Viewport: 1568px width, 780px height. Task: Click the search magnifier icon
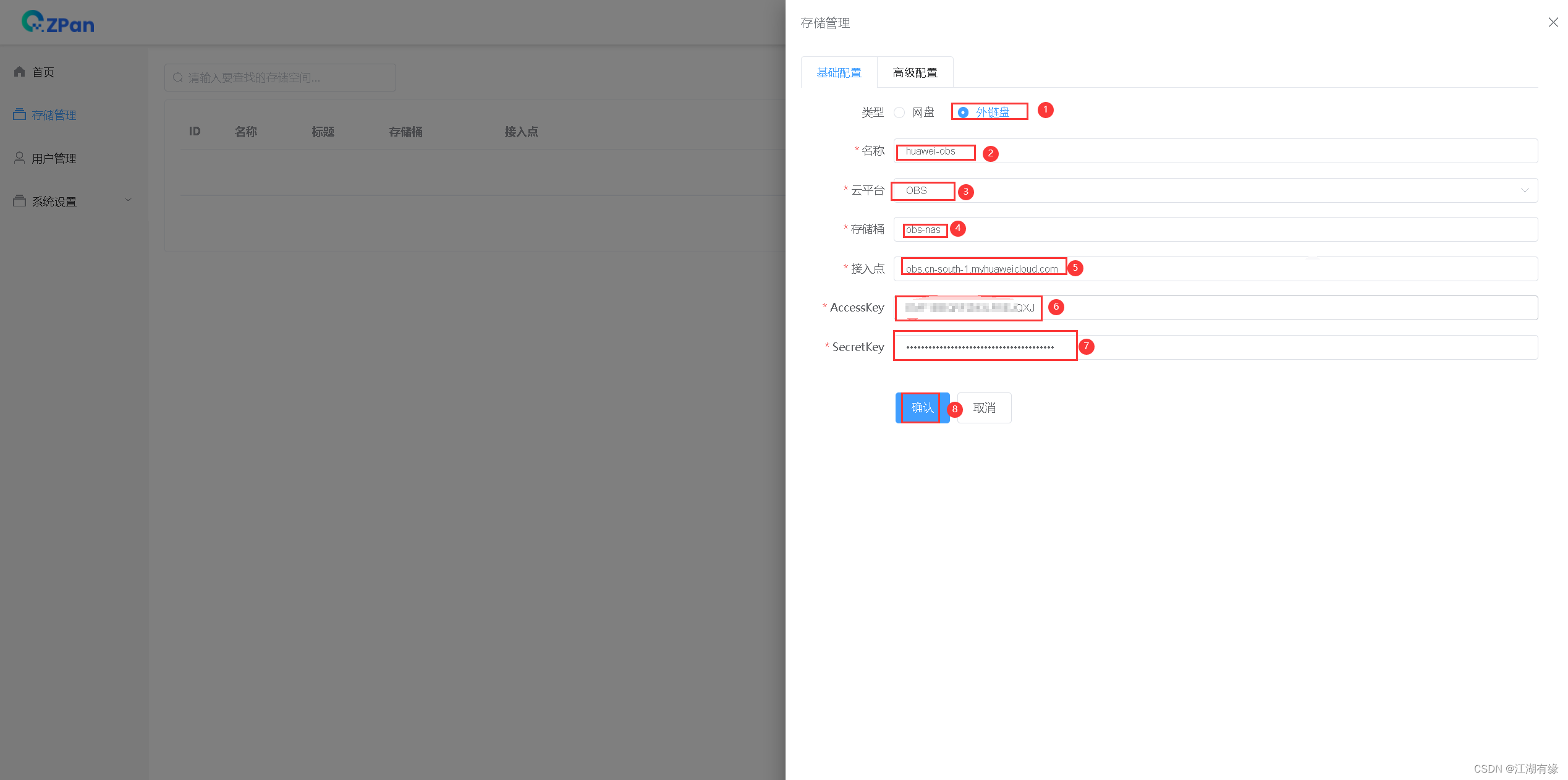(178, 78)
